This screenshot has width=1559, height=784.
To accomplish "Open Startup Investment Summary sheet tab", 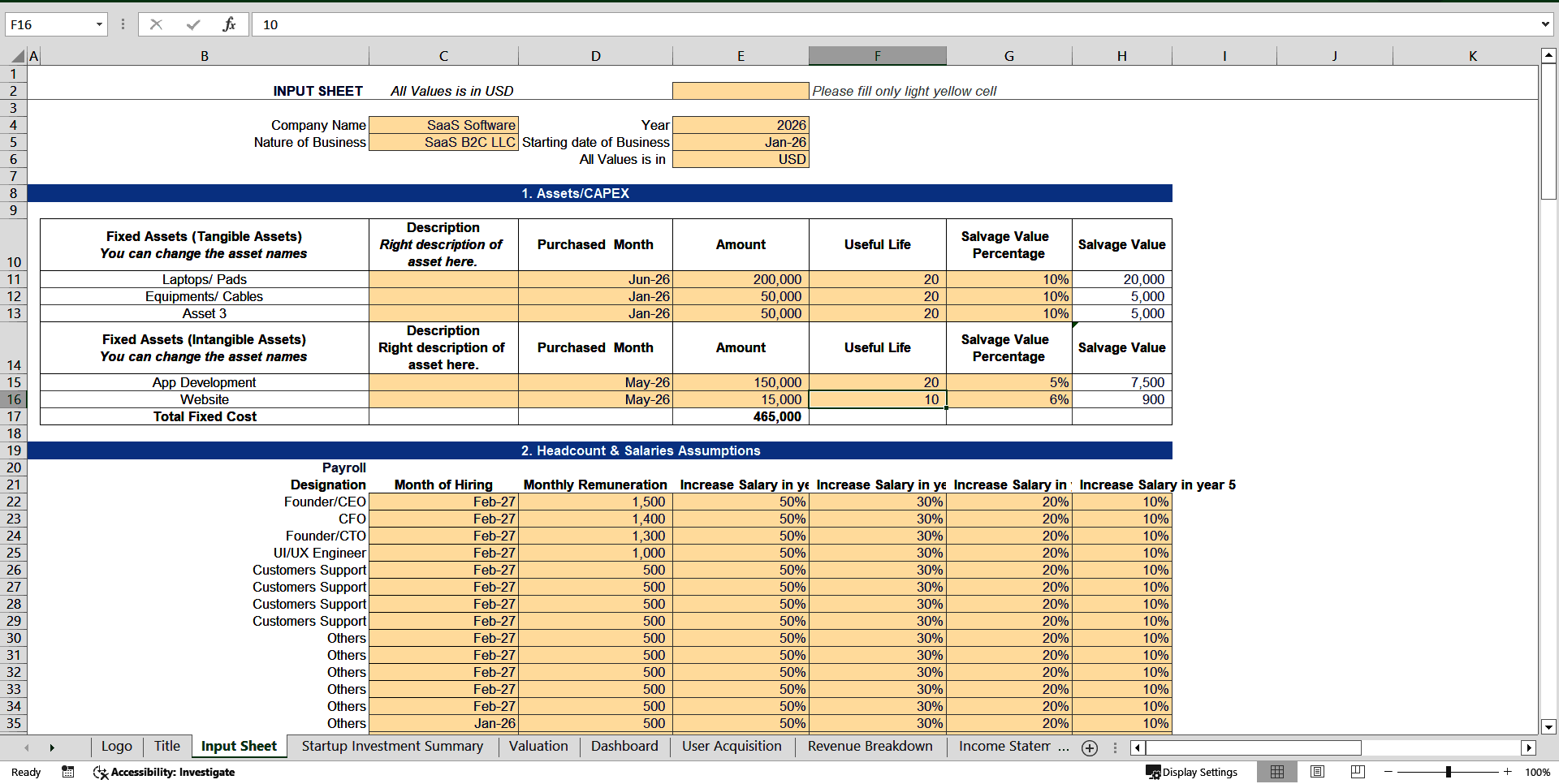I will pos(392,746).
